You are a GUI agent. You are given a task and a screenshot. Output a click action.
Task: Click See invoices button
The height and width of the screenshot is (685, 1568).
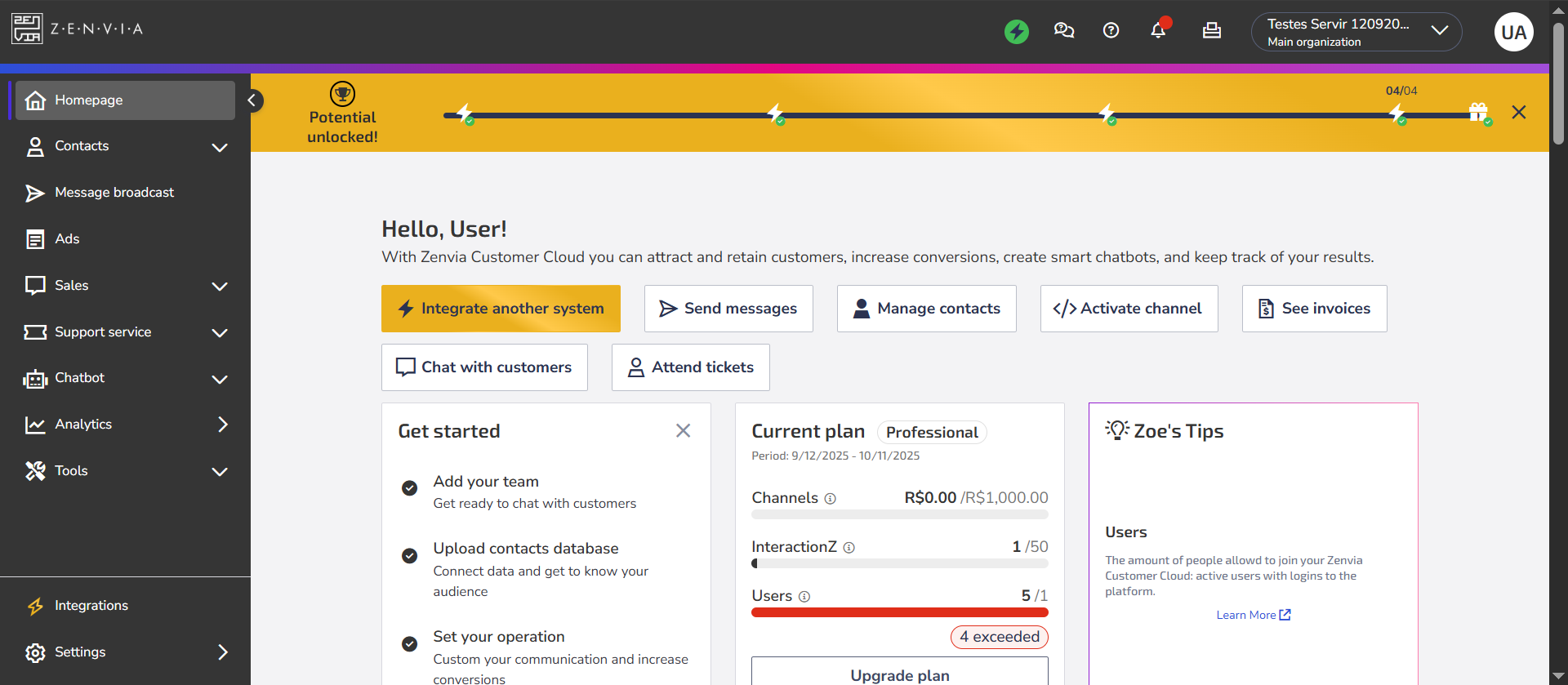coord(1315,309)
